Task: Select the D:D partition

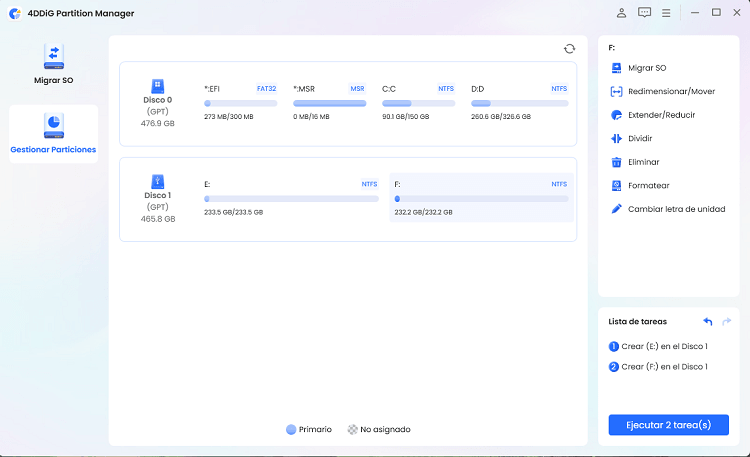Action: click(519, 102)
